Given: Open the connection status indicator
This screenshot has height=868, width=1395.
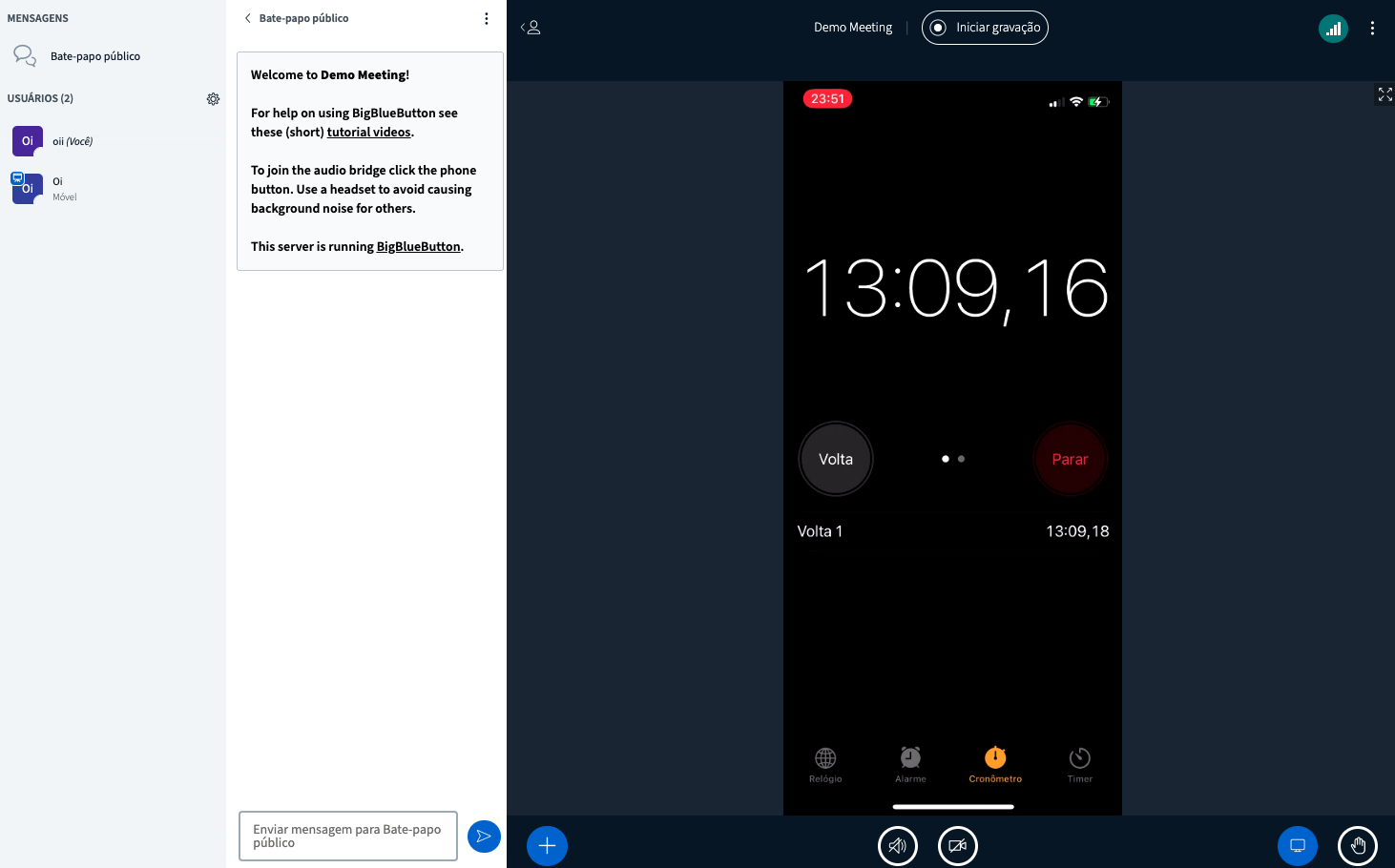Looking at the screenshot, I should pyautogui.click(x=1333, y=28).
